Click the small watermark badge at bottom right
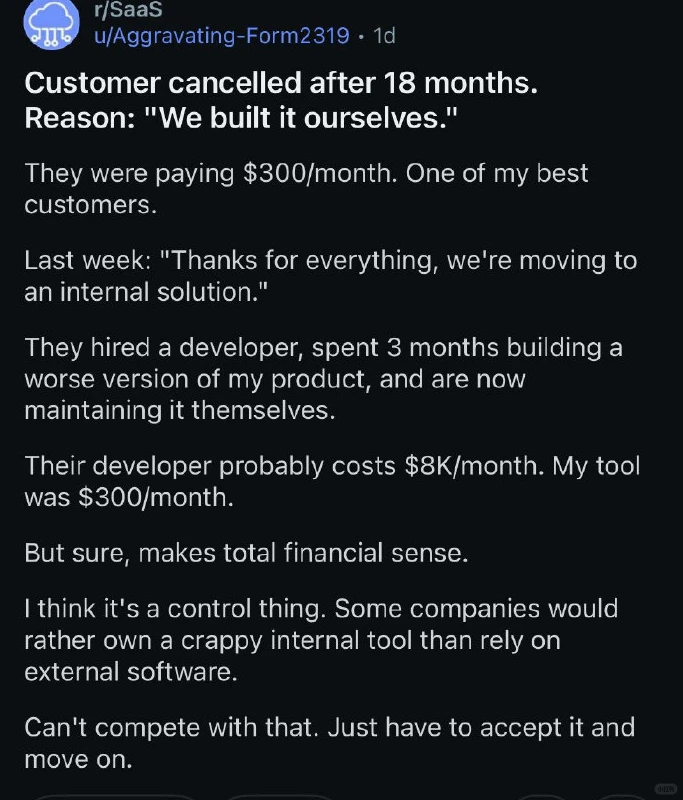 [x=666, y=788]
